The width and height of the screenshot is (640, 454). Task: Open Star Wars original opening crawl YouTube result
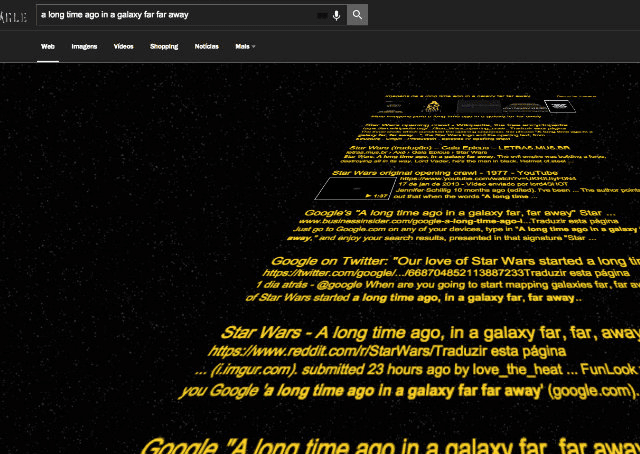(x=445, y=173)
